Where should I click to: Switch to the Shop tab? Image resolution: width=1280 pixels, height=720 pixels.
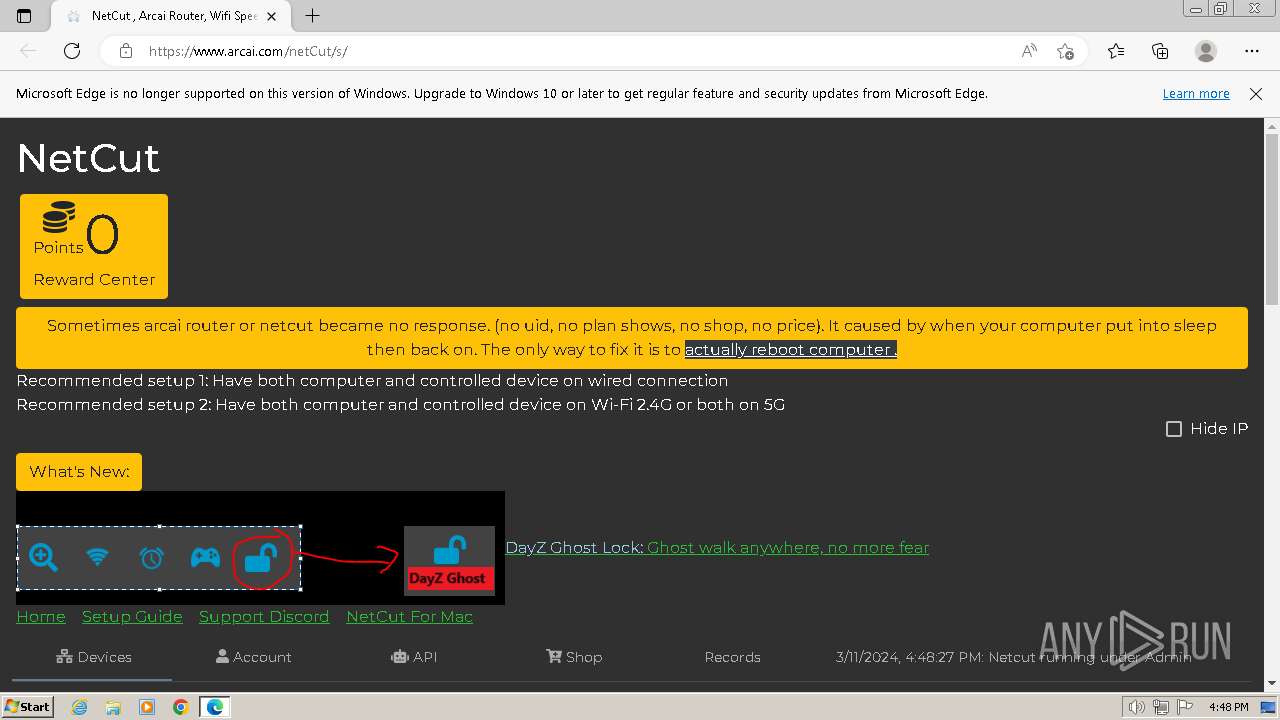(x=574, y=657)
